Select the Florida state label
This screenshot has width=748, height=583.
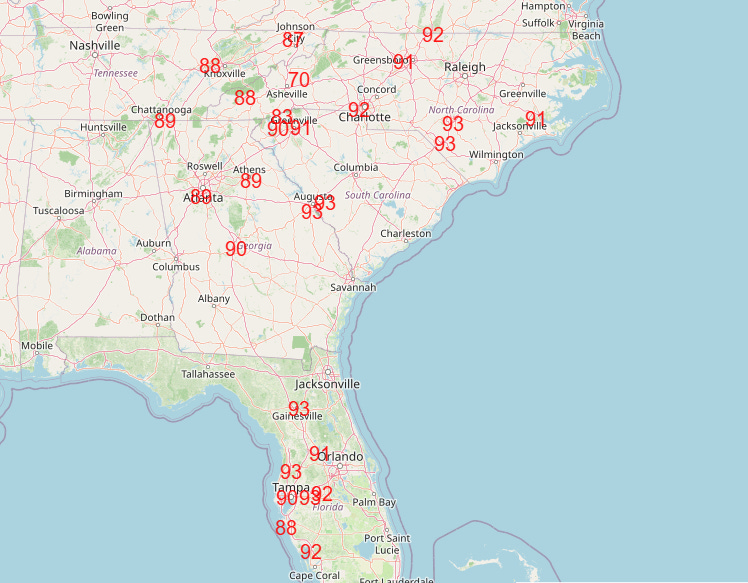pyautogui.click(x=328, y=507)
